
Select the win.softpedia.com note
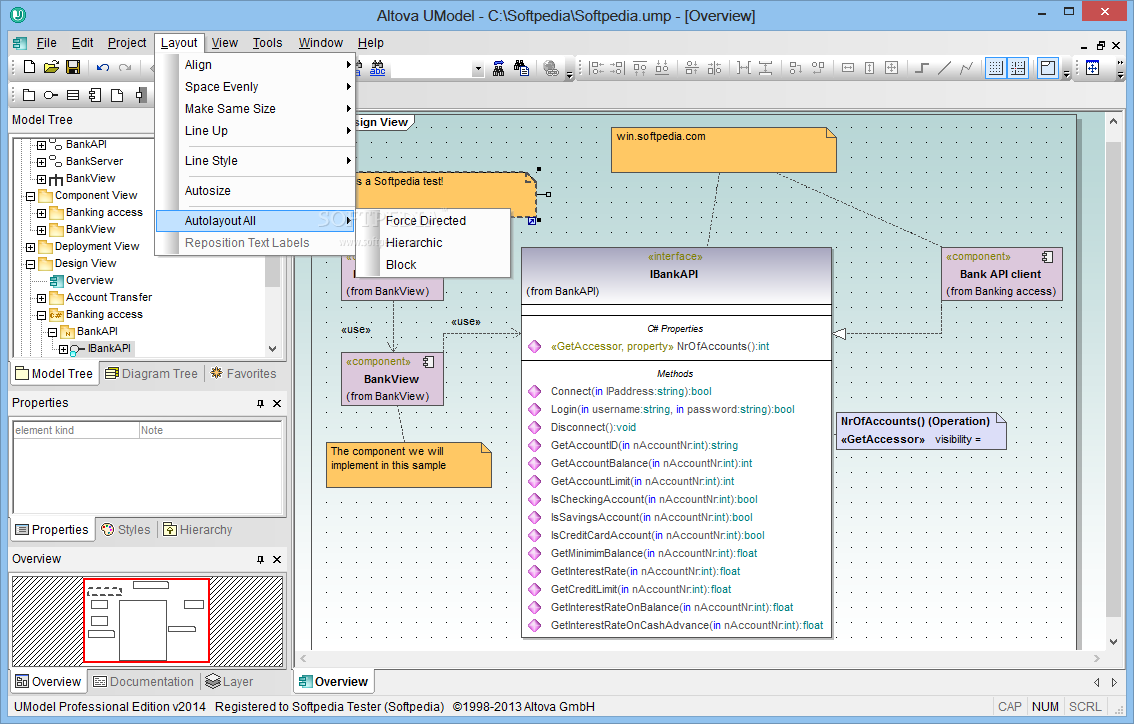[723, 150]
